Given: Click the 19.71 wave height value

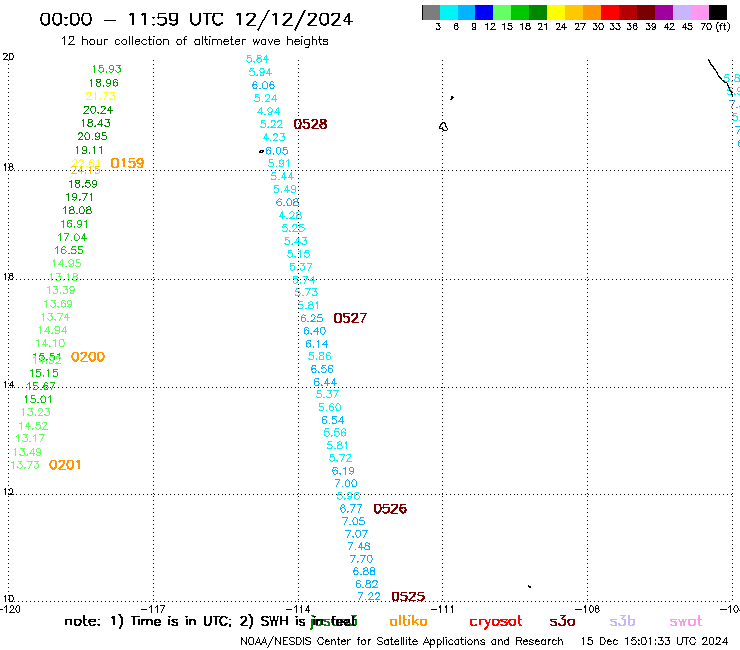Looking at the screenshot, I should coord(79,197).
